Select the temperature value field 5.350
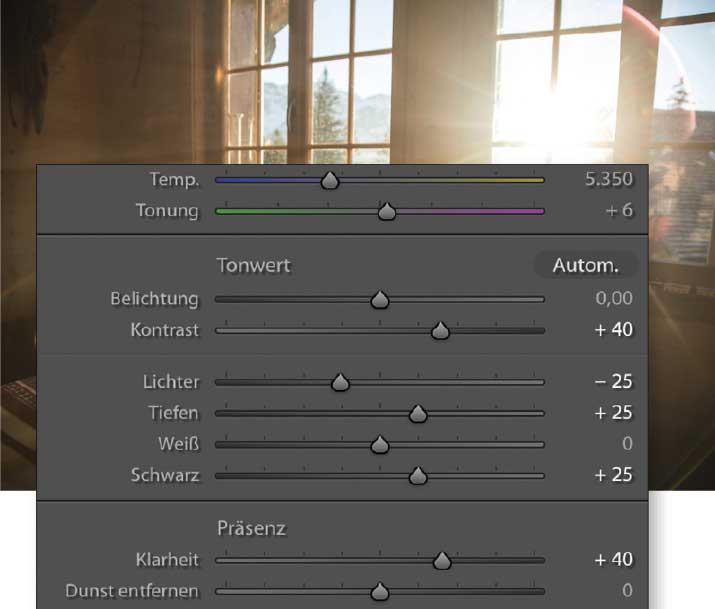 [x=609, y=179]
